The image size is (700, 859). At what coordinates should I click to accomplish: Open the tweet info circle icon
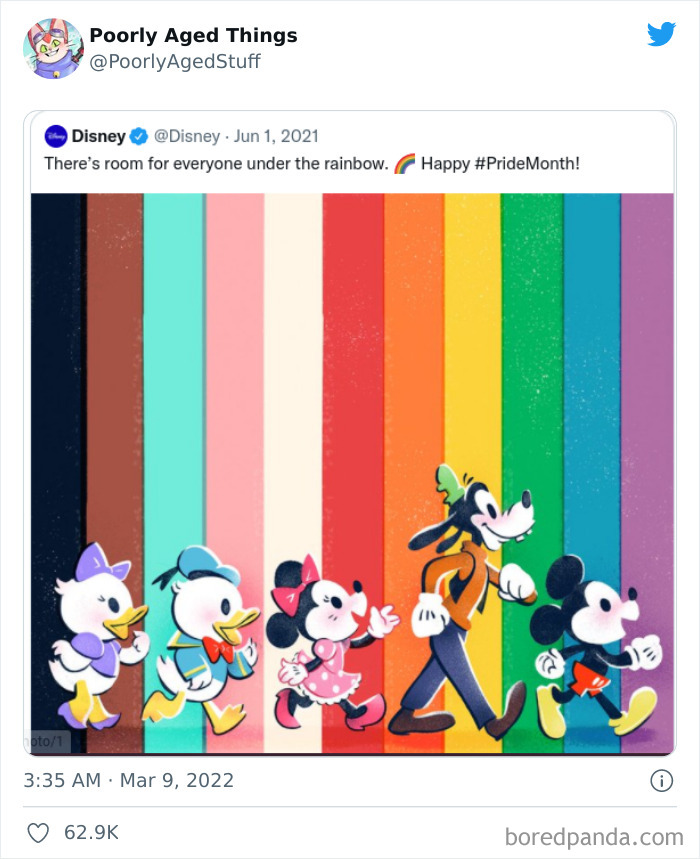coord(664,780)
